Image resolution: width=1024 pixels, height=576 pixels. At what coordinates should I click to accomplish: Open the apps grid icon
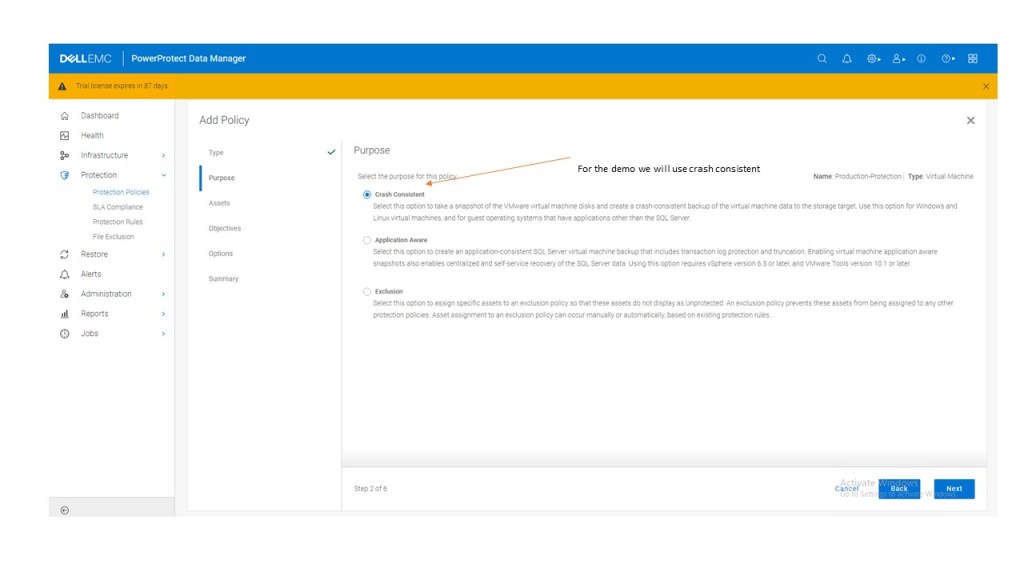coord(973,58)
